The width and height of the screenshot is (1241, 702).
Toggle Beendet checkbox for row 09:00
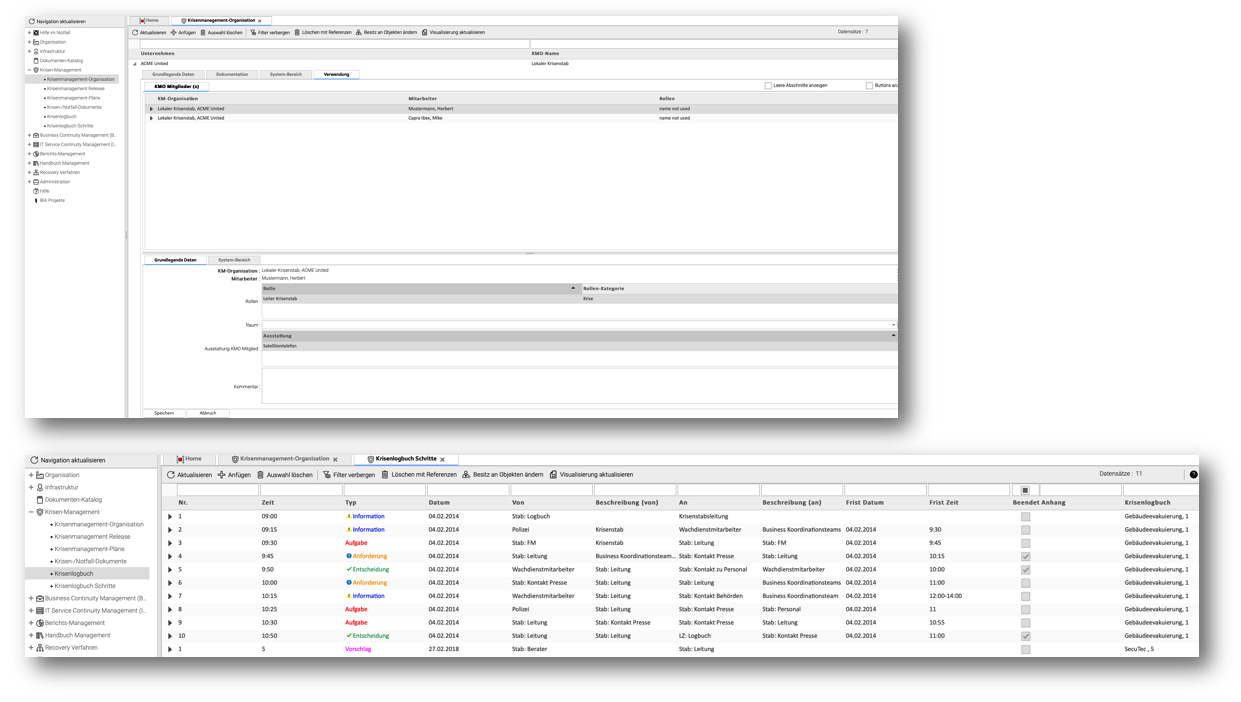pyautogui.click(x=1025, y=517)
